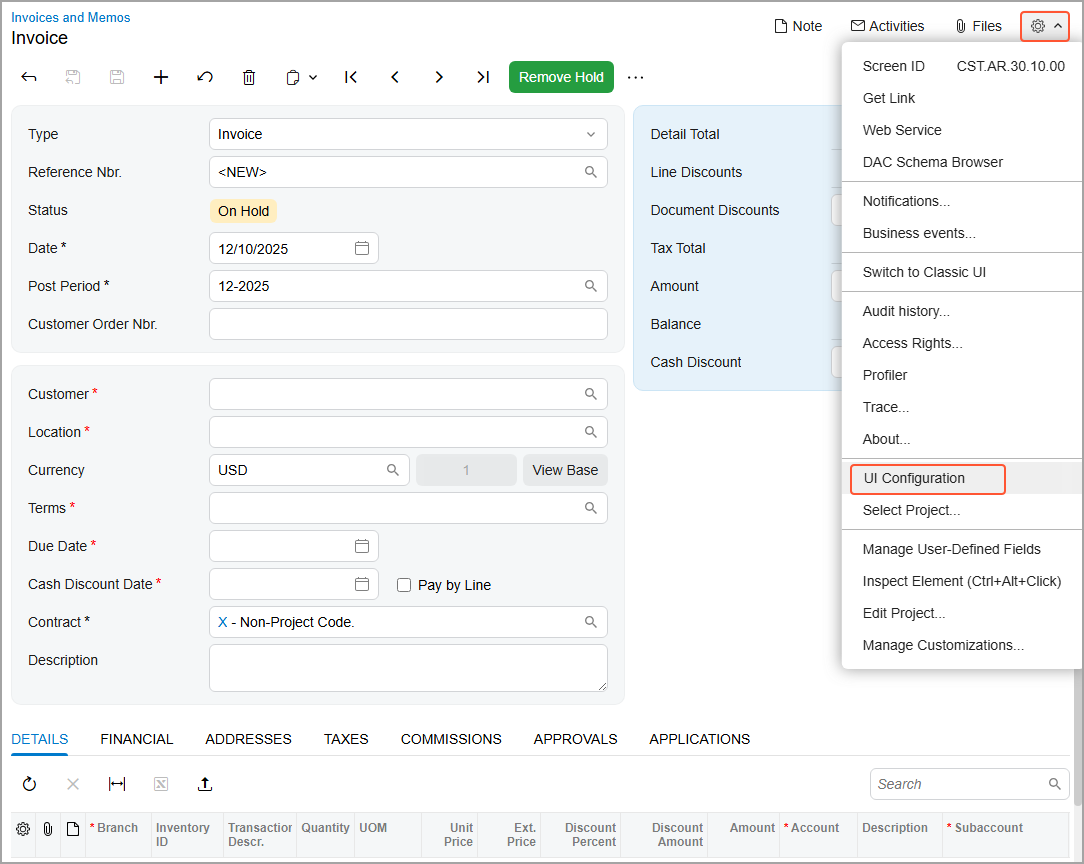Click Post Period lookup magnifier
This screenshot has height=864, width=1084.
590,286
